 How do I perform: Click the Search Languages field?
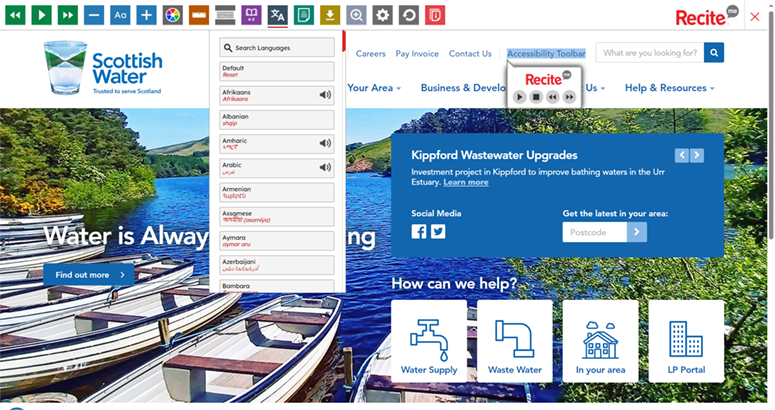click(x=277, y=47)
